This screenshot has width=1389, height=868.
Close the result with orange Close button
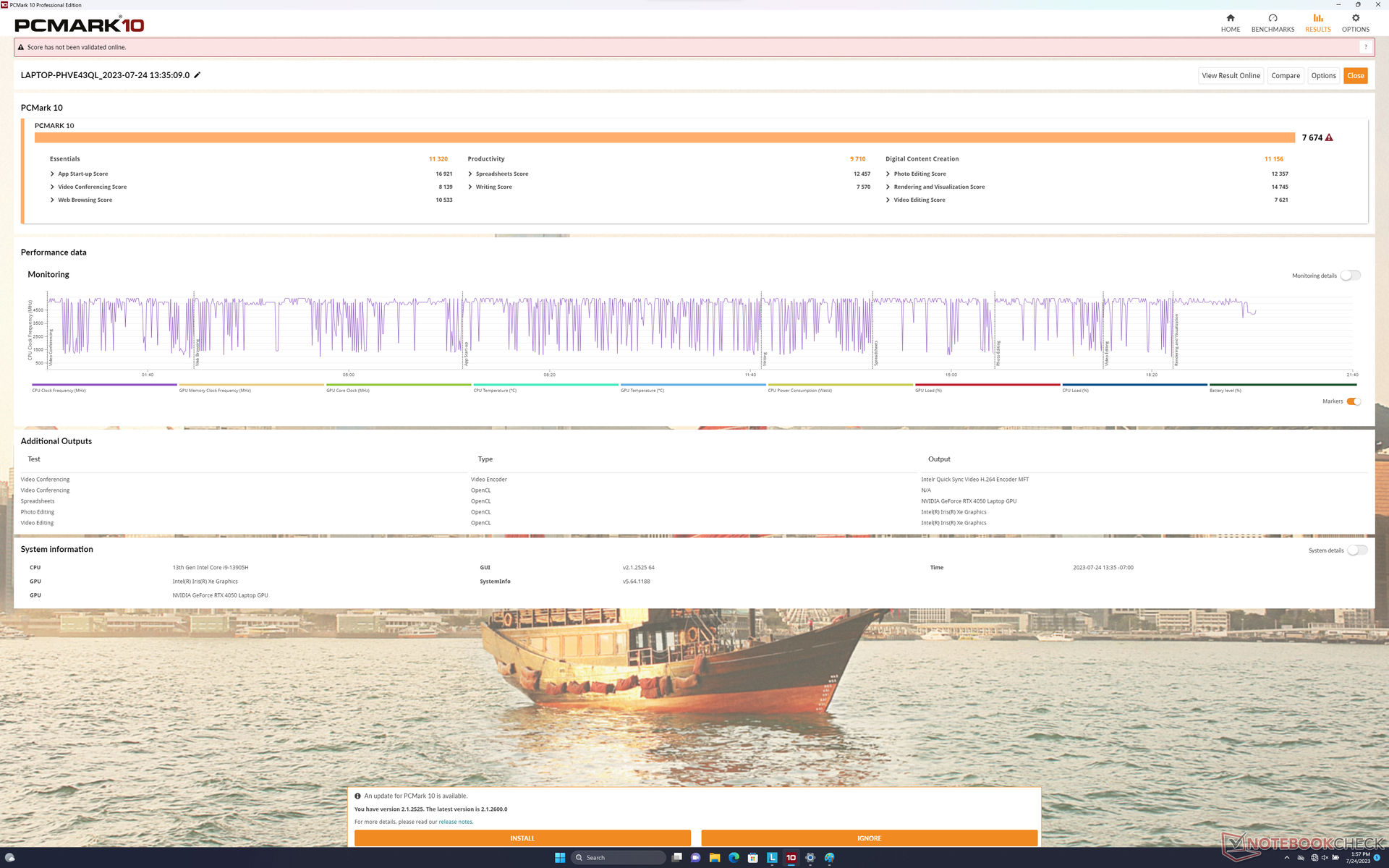tap(1355, 76)
